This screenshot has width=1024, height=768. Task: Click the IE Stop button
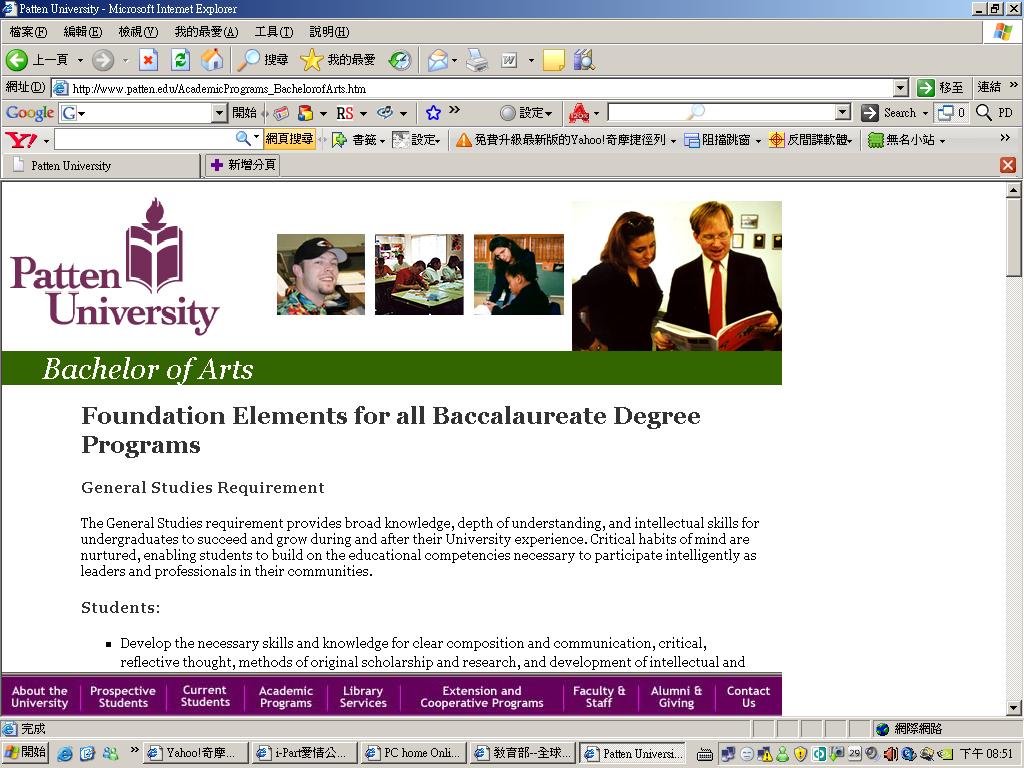(x=148, y=60)
